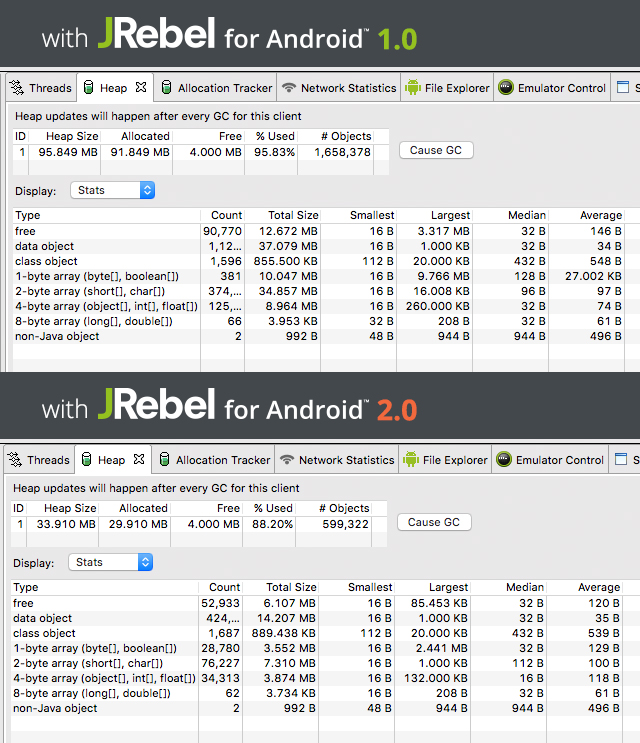Screen dimensions: 640x743
Task: Click the cut-off window icon tab in 2.0 panel
Action: click(623, 460)
